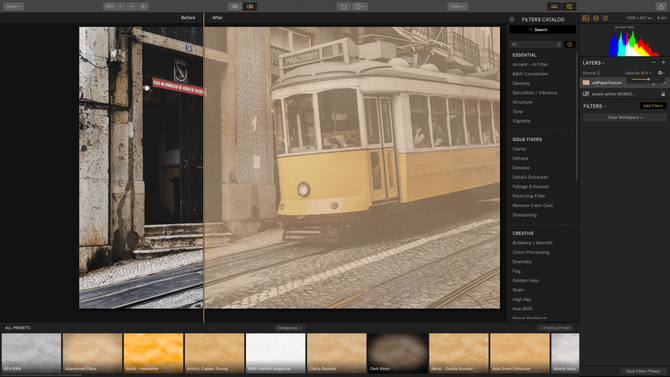Choose the Dehaze filter

(x=520, y=159)
